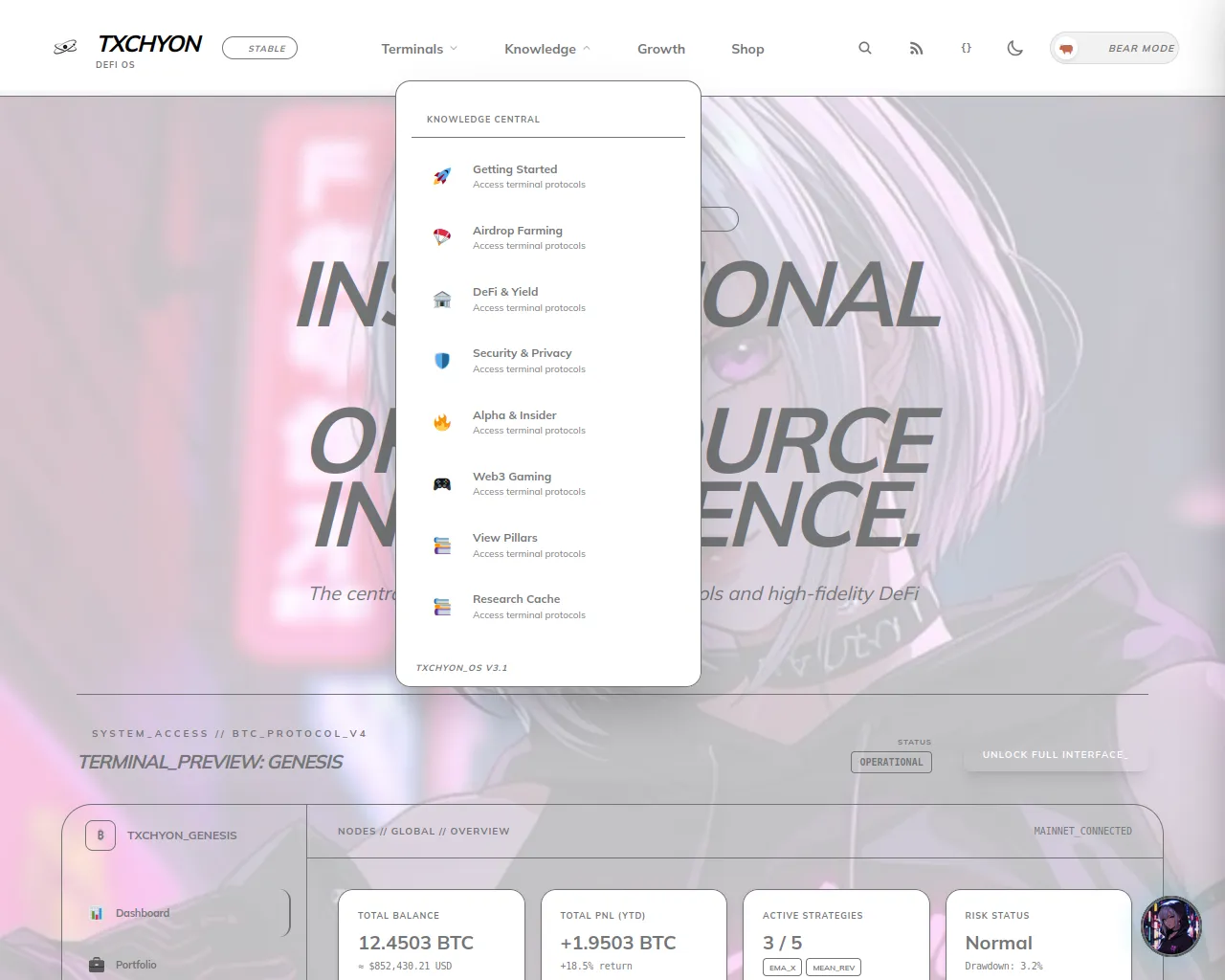Screen dimensions: 1225x980
Task: Click the shield icon for Security & Privacy
Action: 442,361
